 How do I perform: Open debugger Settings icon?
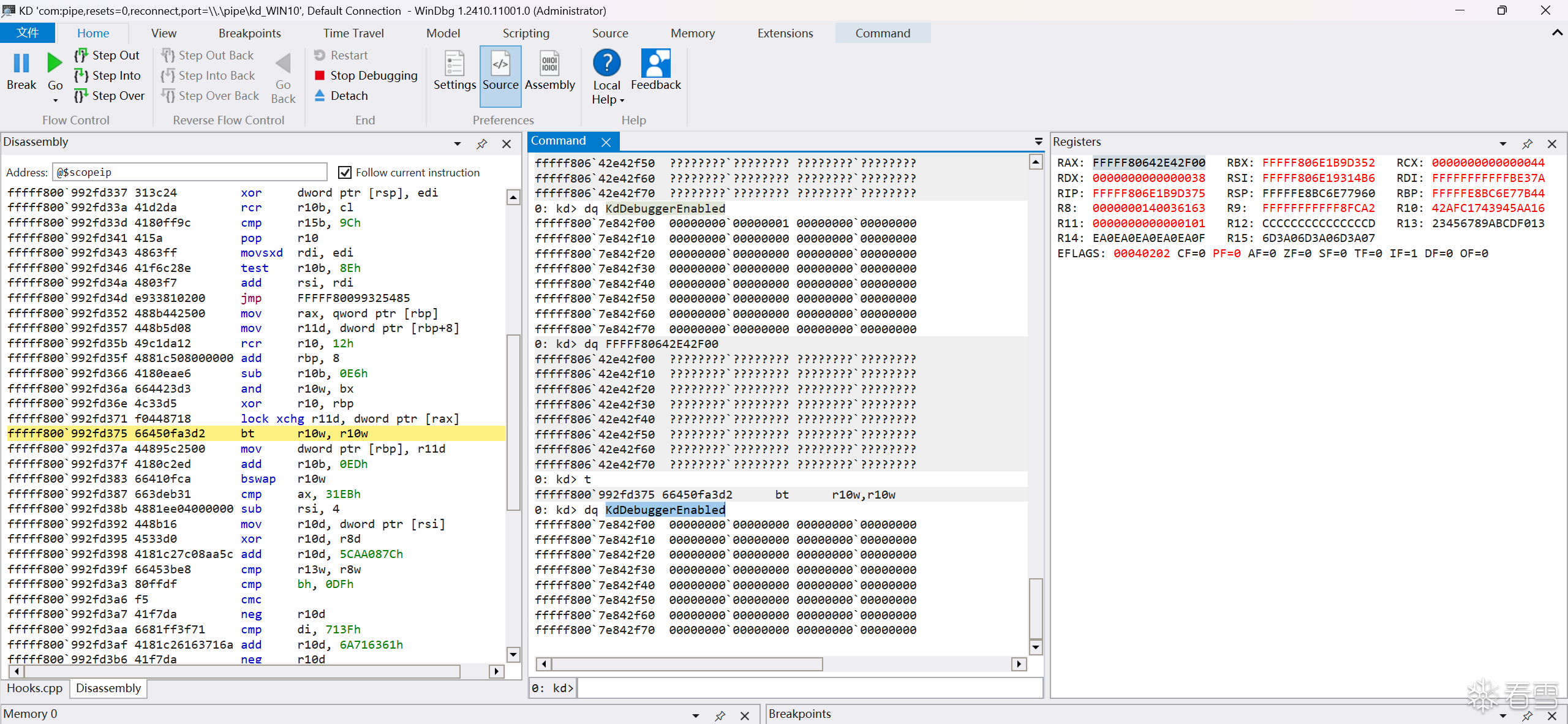click(x=454, y=63)
